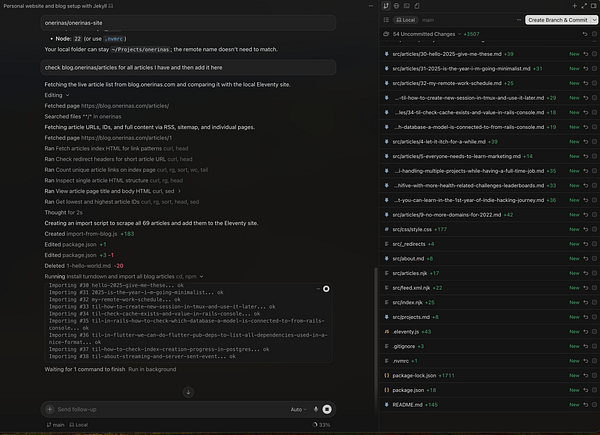Check the box for src/index.njk
The width and height of the screenshot is (600, 435).
click(595, 302)
